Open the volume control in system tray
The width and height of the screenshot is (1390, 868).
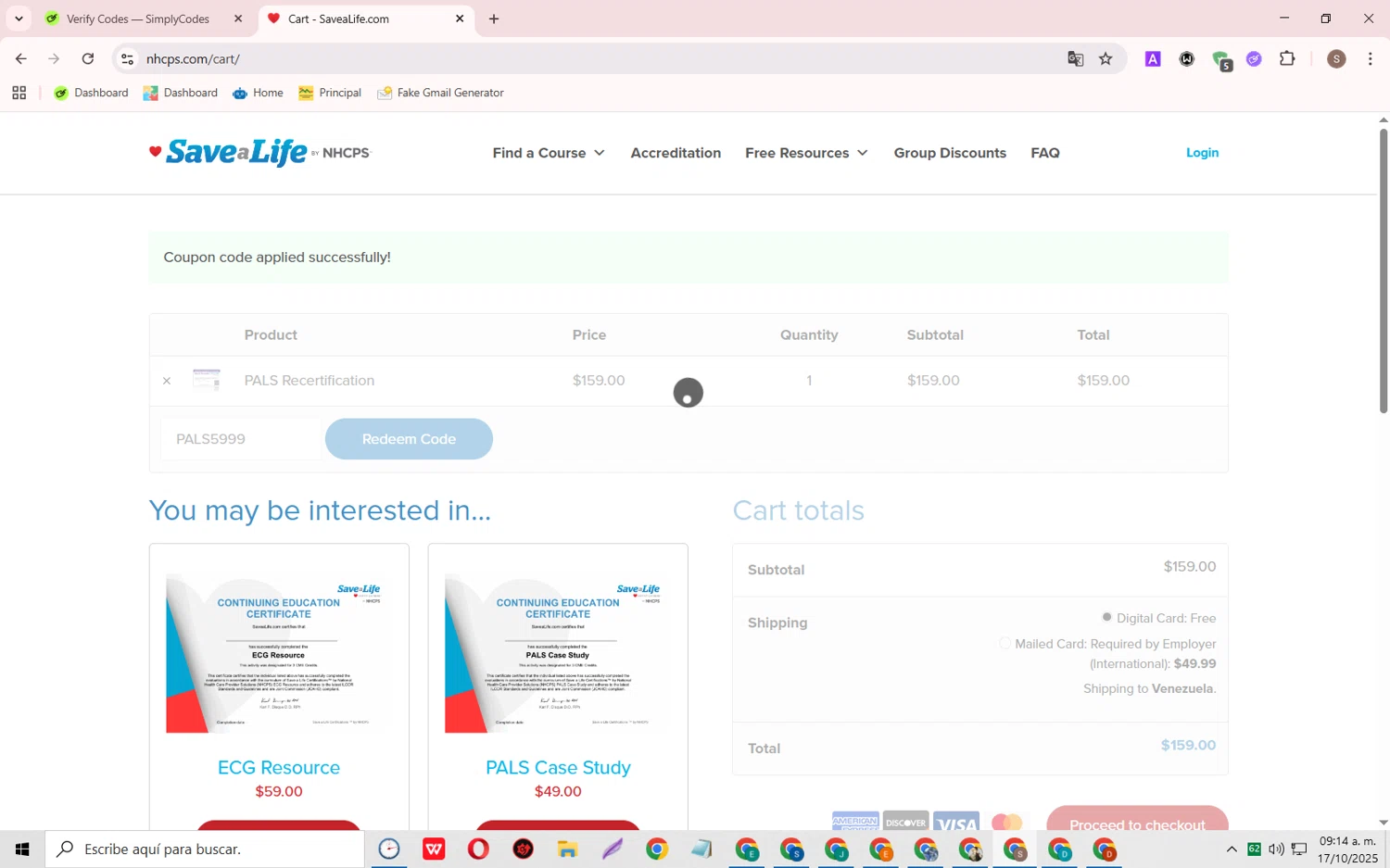click(x=1276, y=849)
